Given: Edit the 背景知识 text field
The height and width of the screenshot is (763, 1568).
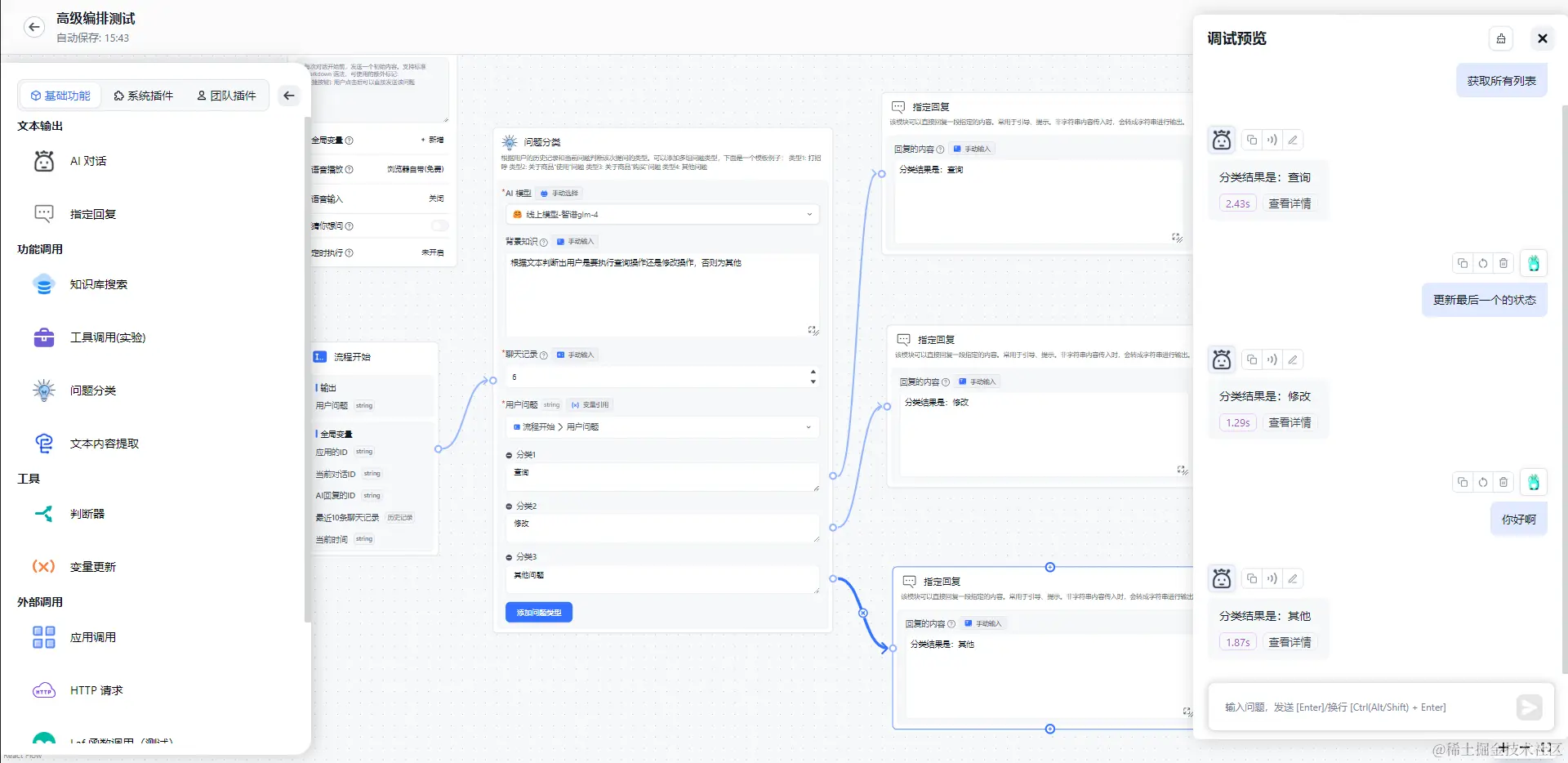Looking at the screenshot, I should (x=662, y=295).
